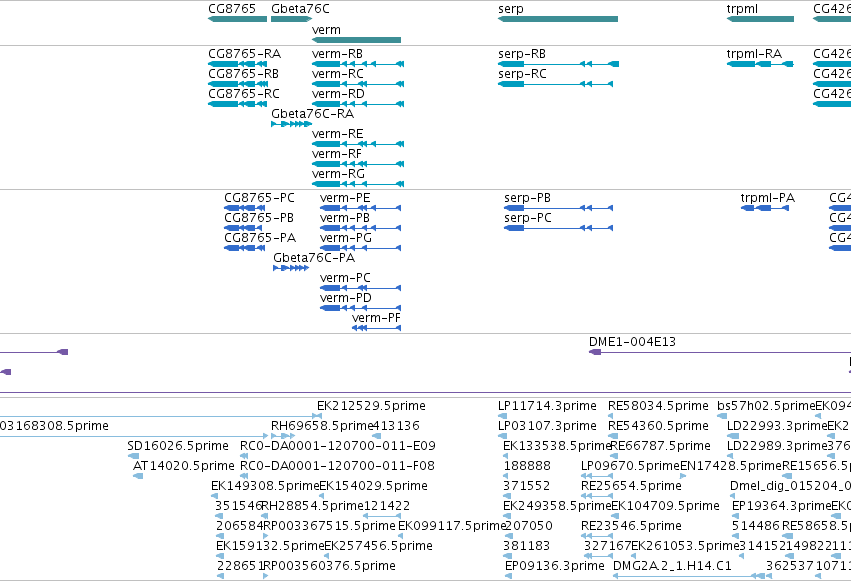Click EST EK261053.5prime
This screenshot has height=581, width=851.
coord(635,556)
